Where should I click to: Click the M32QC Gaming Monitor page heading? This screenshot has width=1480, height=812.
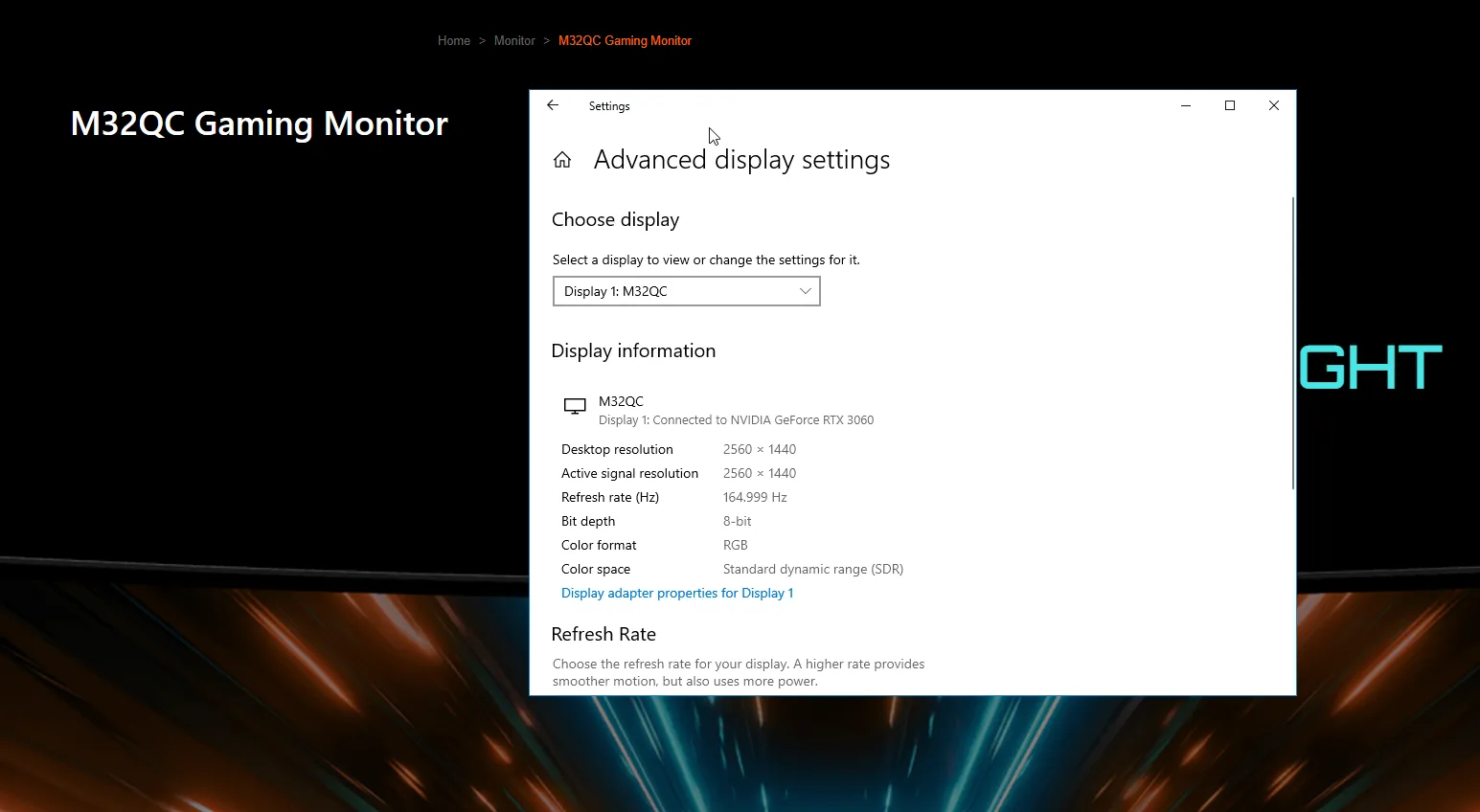pyautogui.click(x=260, y=124)
